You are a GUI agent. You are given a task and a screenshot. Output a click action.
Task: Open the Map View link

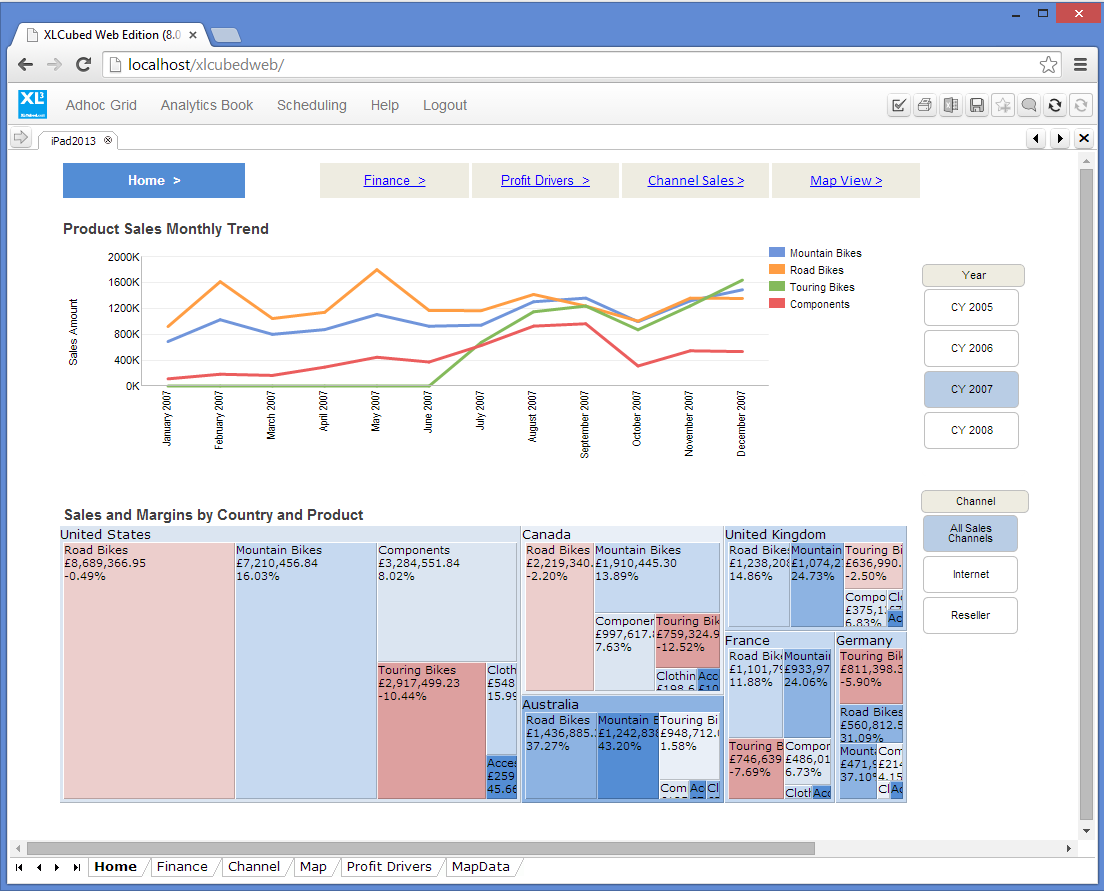click(845, 181)
